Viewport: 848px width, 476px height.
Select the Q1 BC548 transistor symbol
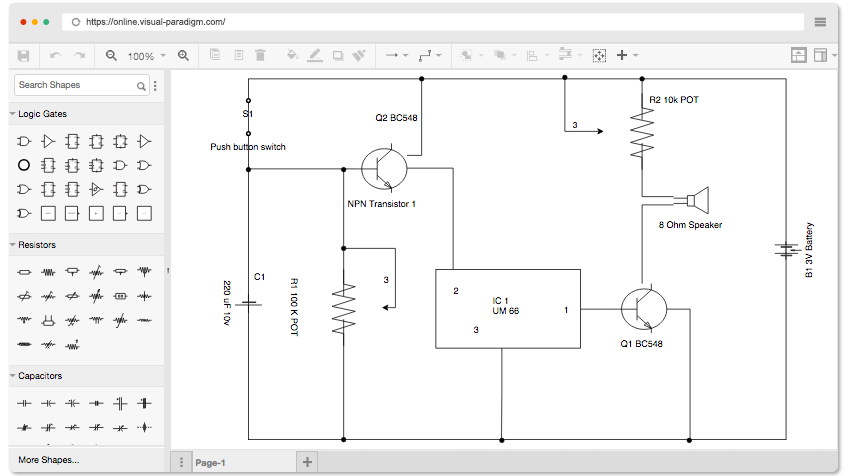pyautogui.click(x=644, y=309)
